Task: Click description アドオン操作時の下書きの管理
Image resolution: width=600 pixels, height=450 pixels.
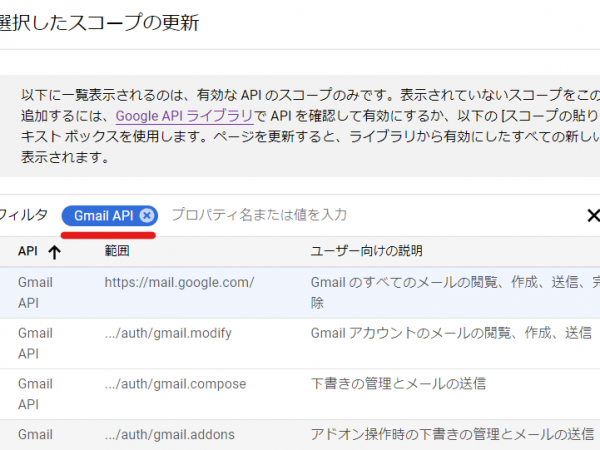Action: [x=452, y=435]
